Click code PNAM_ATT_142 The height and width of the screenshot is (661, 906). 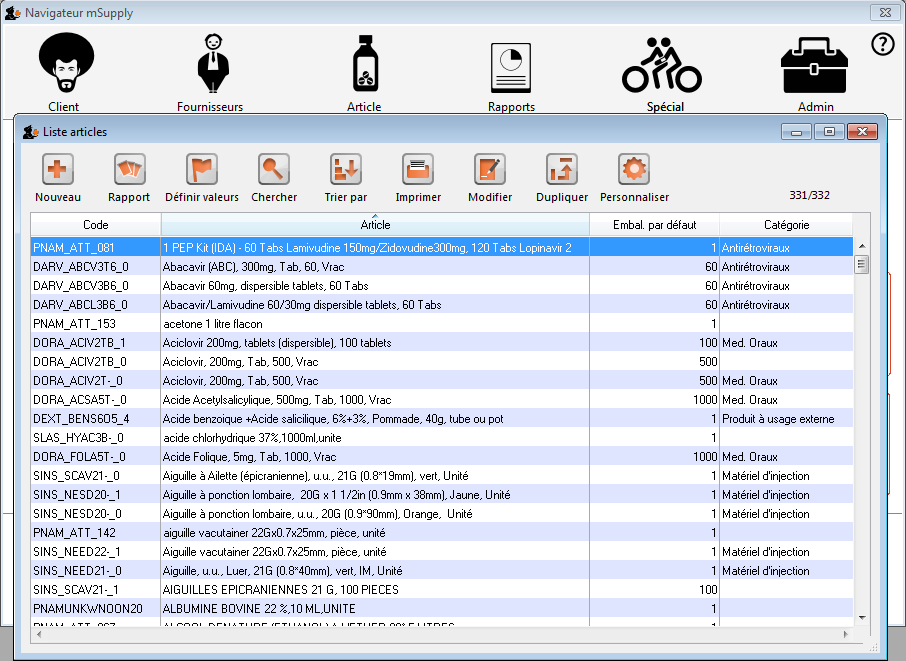[75, 533]
